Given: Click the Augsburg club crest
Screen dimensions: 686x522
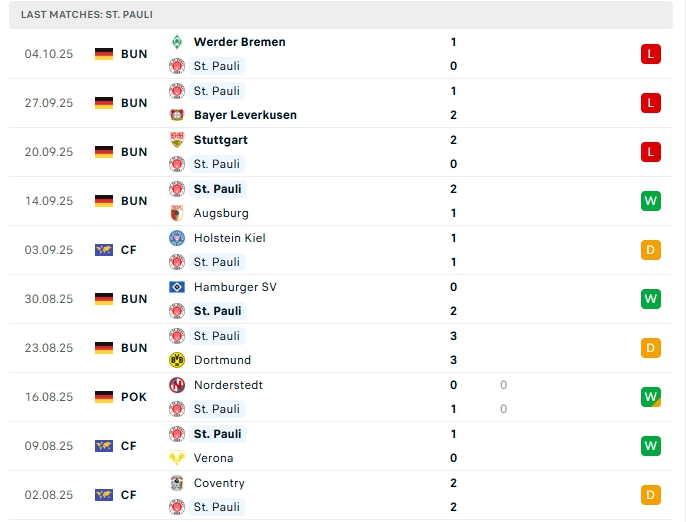Looking at the screenshot, I should (x=177, y=213).
